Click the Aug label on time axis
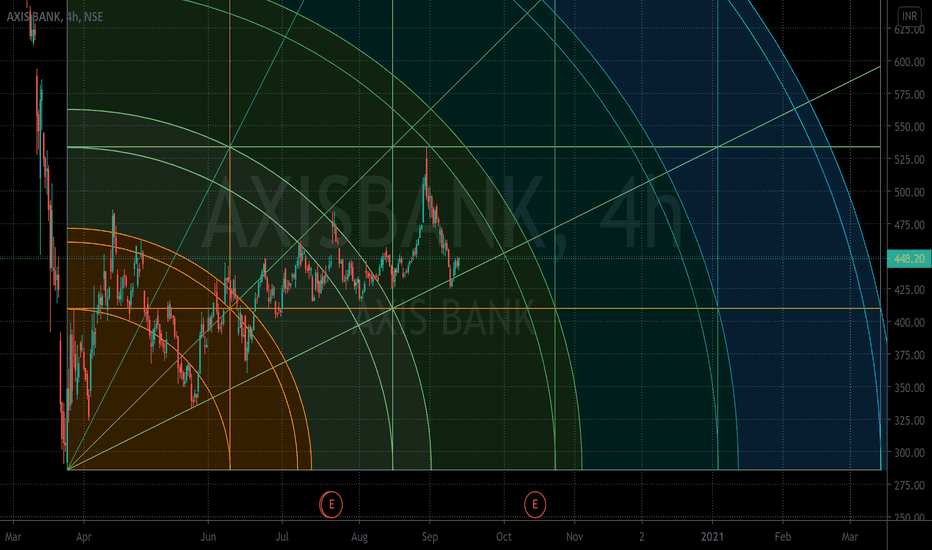The height and width of the screenshot is (550, 932). [359, 537]
